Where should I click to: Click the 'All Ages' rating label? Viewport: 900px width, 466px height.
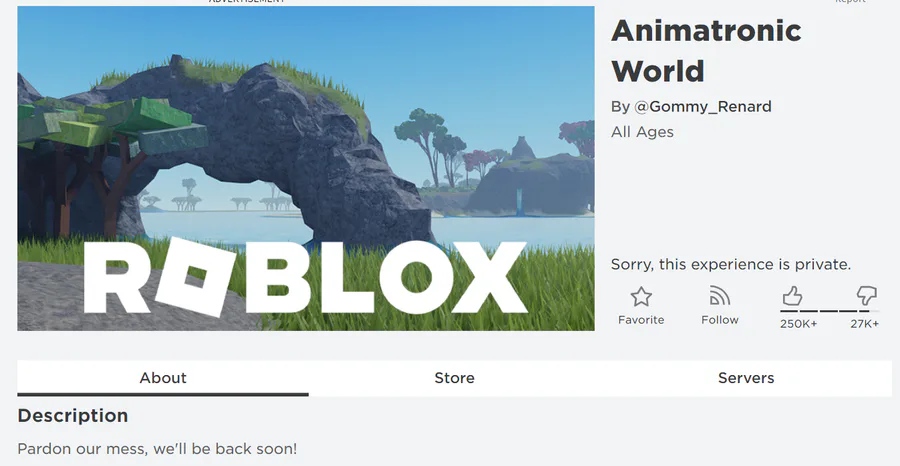click(642, 132)
